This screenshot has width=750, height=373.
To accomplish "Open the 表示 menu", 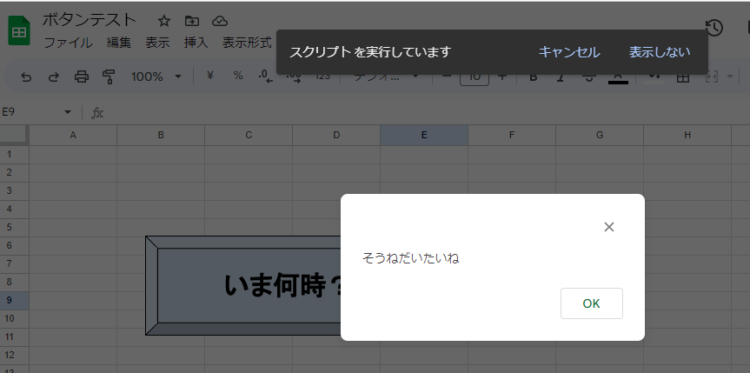I will tap(157, 43).
